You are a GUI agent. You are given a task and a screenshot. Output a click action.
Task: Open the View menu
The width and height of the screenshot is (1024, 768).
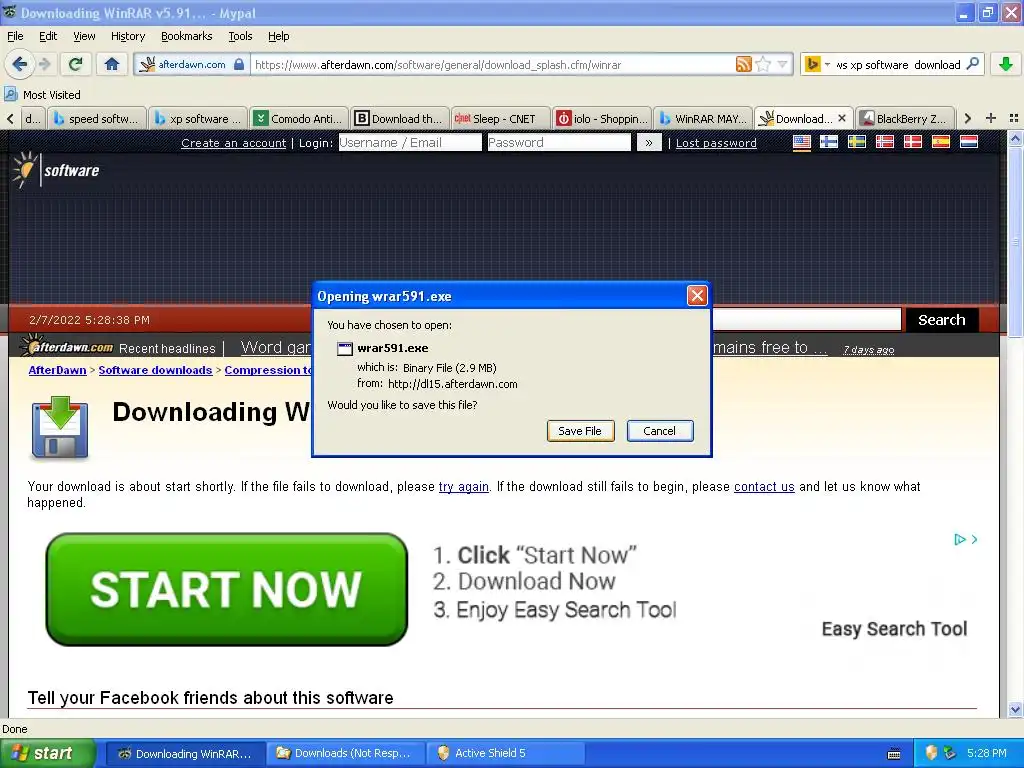point(84,36)
